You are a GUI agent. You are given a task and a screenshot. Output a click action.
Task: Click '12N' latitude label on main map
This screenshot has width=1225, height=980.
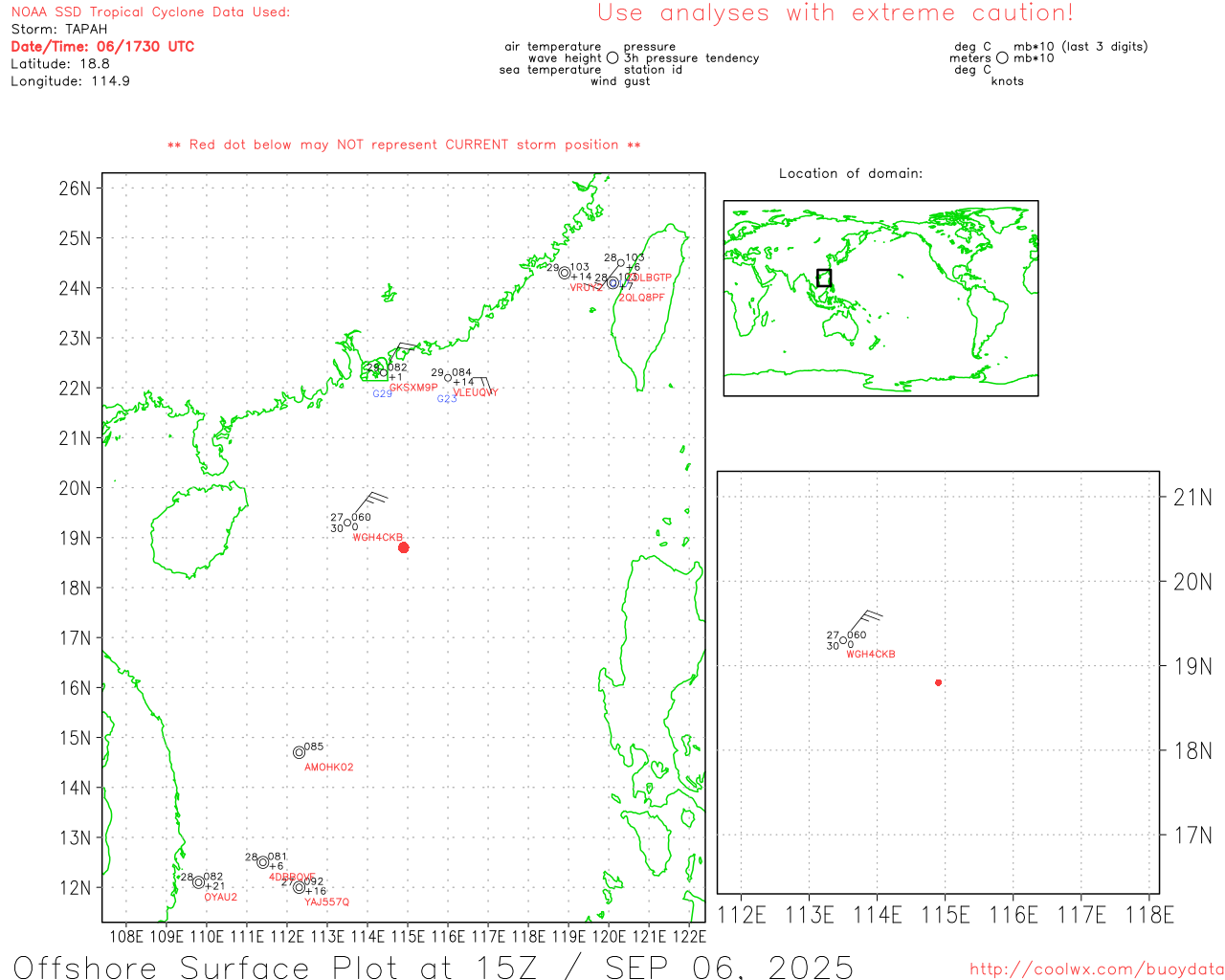[75, 887]
